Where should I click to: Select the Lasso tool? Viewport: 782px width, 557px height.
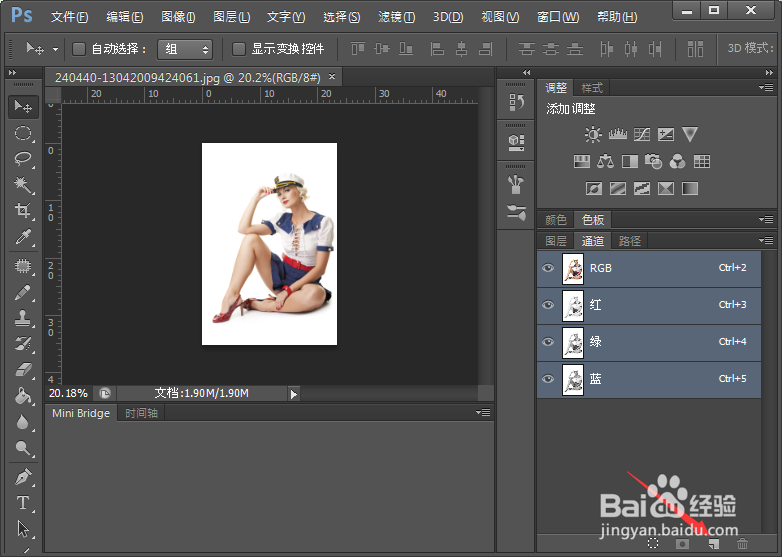[23, 159]
